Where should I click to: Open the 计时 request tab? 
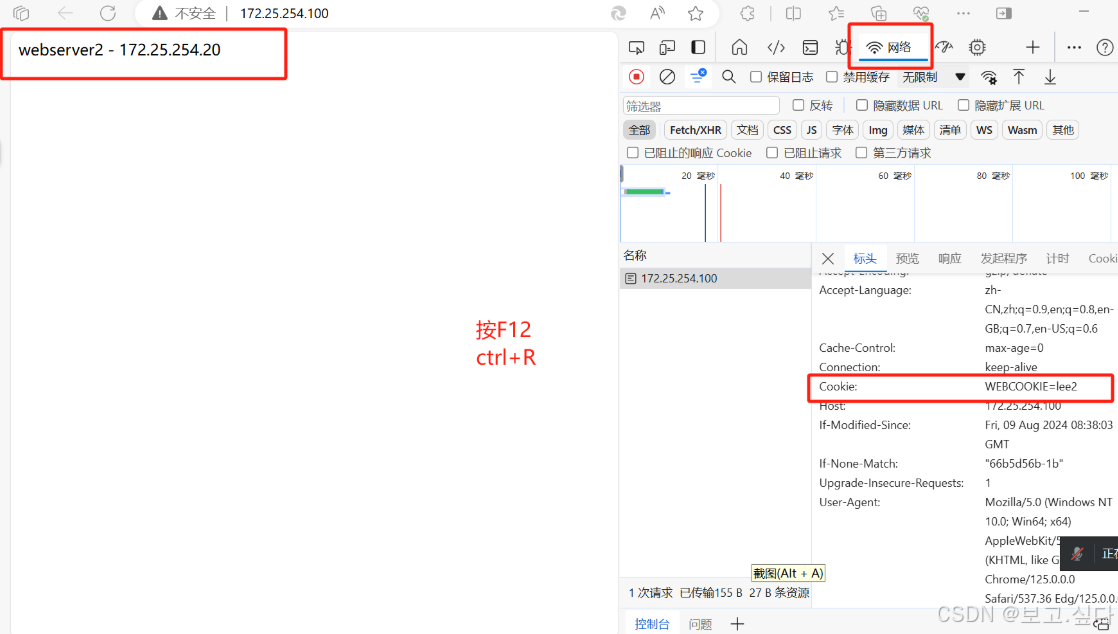point(1057,258)
